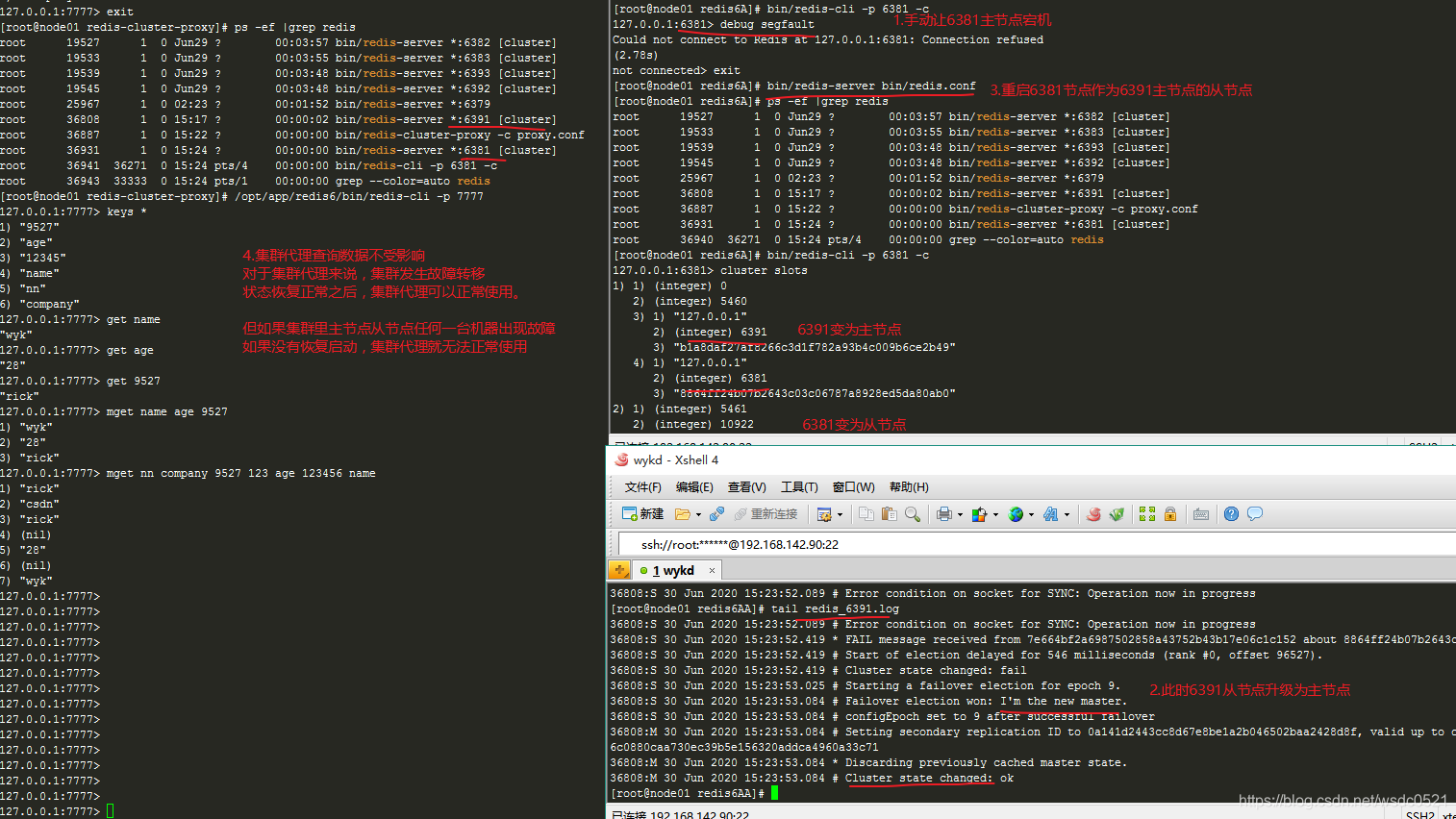The width and height of the screenshot is (1456, 819).
Task: Toggle the fullscreen icon
Action: tap(1147, 514)
